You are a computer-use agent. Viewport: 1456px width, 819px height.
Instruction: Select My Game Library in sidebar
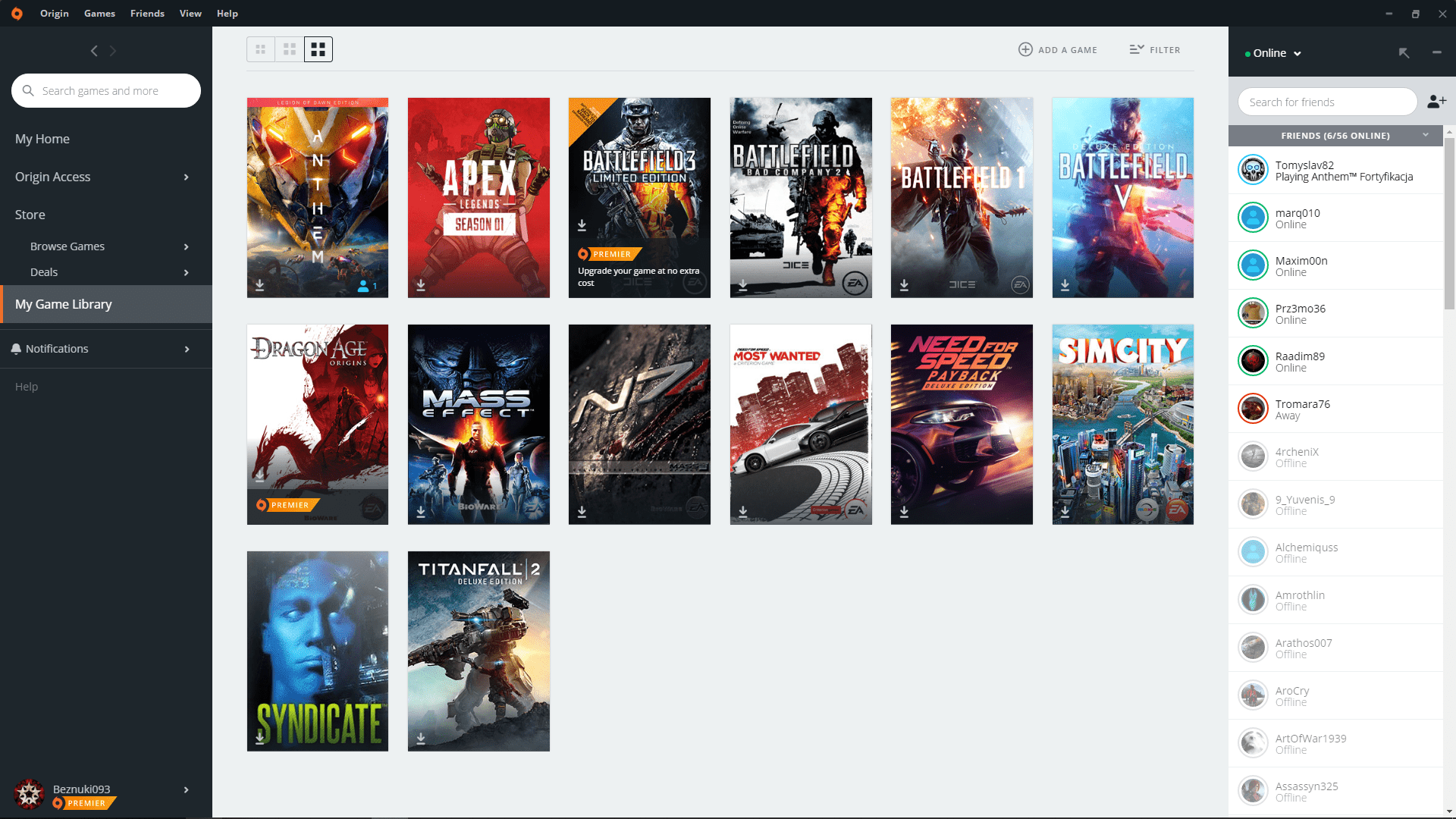click(106, 304)
